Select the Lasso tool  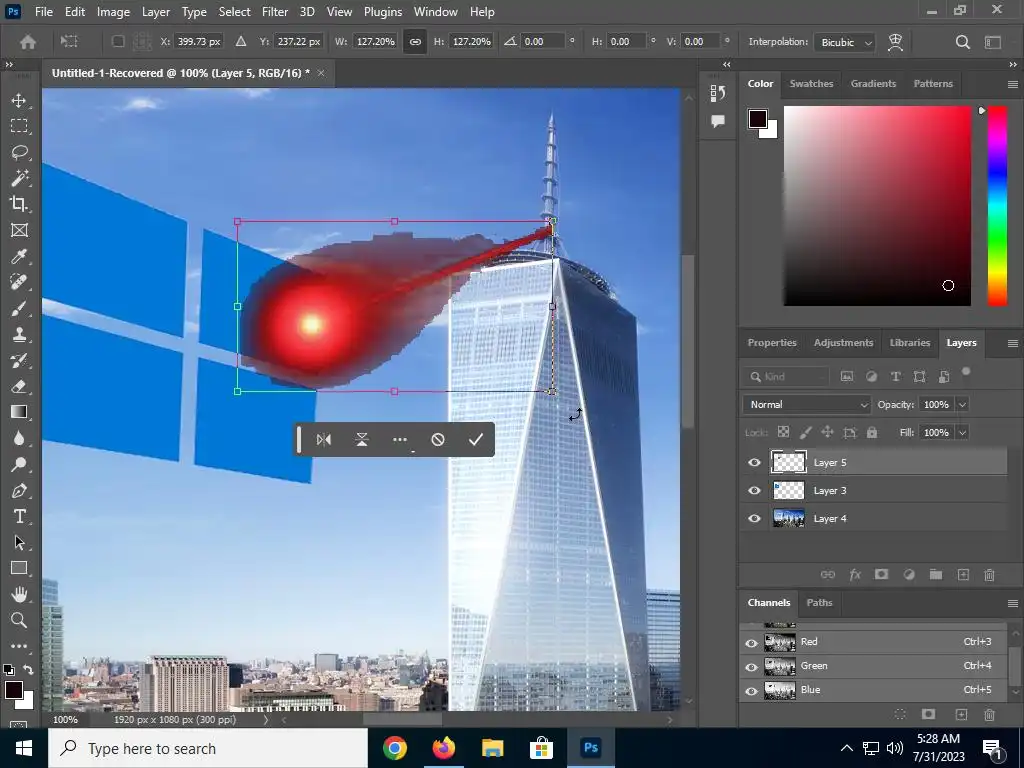click(x=19, y=152)
